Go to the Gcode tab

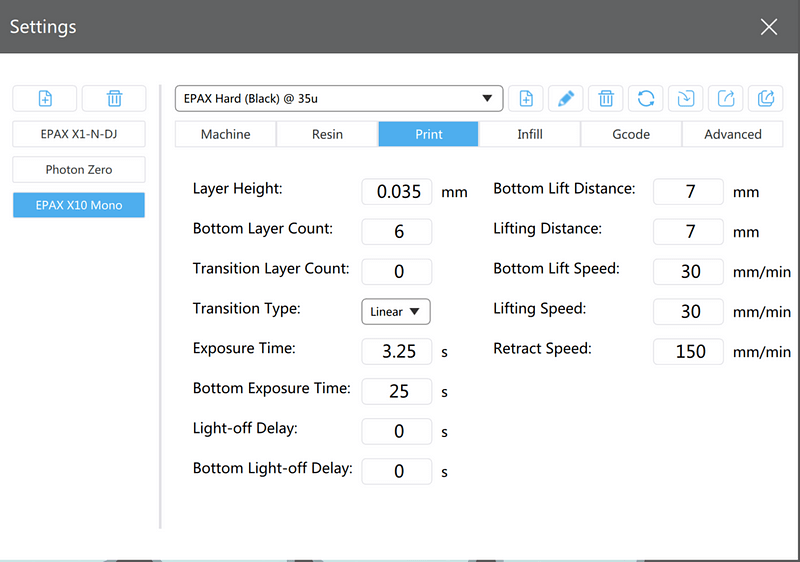631,134
